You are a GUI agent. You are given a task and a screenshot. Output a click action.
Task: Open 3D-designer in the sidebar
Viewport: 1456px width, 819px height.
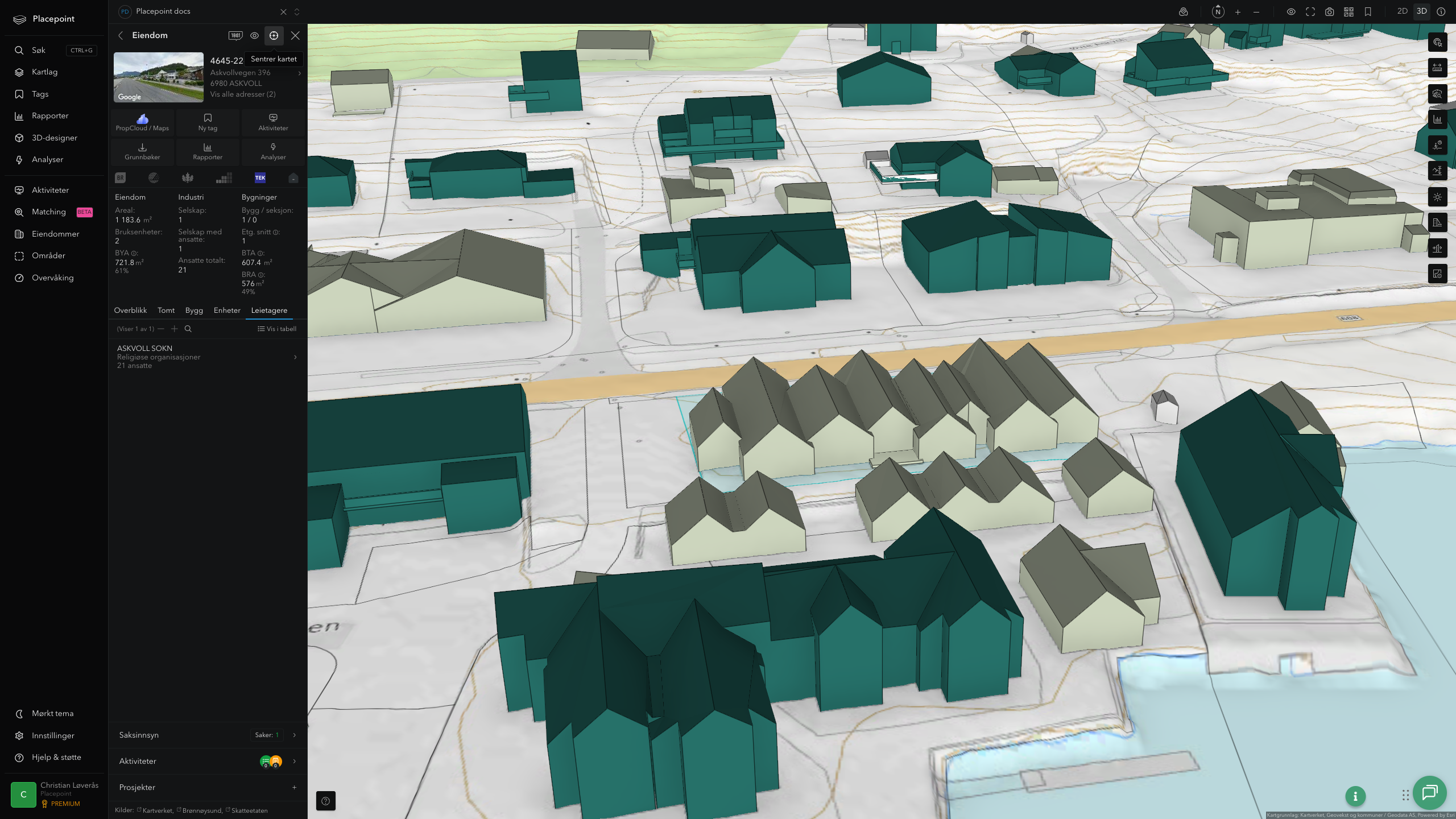click(x=55, y=138)
